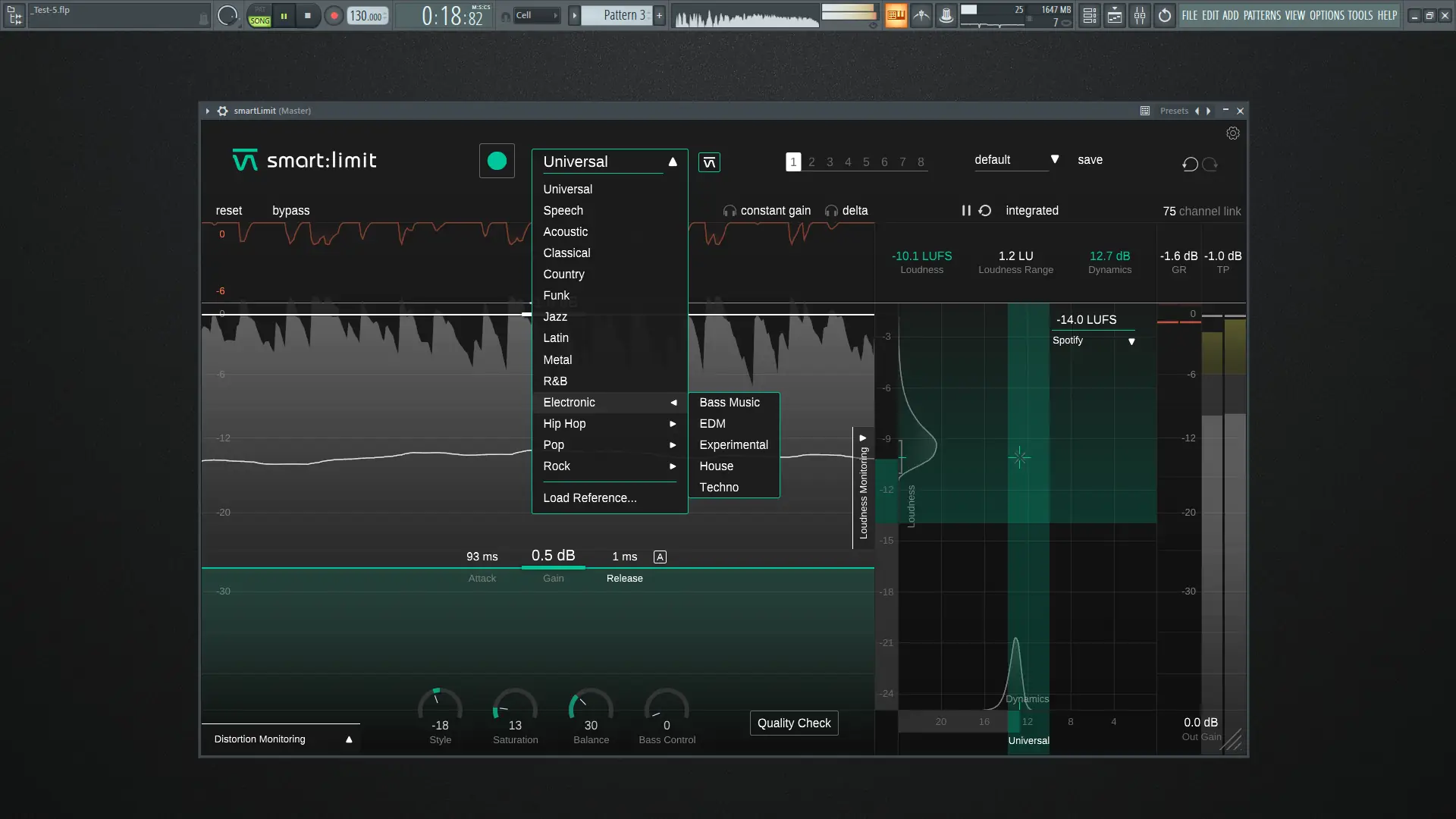Image resolution: width=1456 pixels, height=819 pixels.
Task: Stop playback in FL Studio transport
Action: (307, 15)
